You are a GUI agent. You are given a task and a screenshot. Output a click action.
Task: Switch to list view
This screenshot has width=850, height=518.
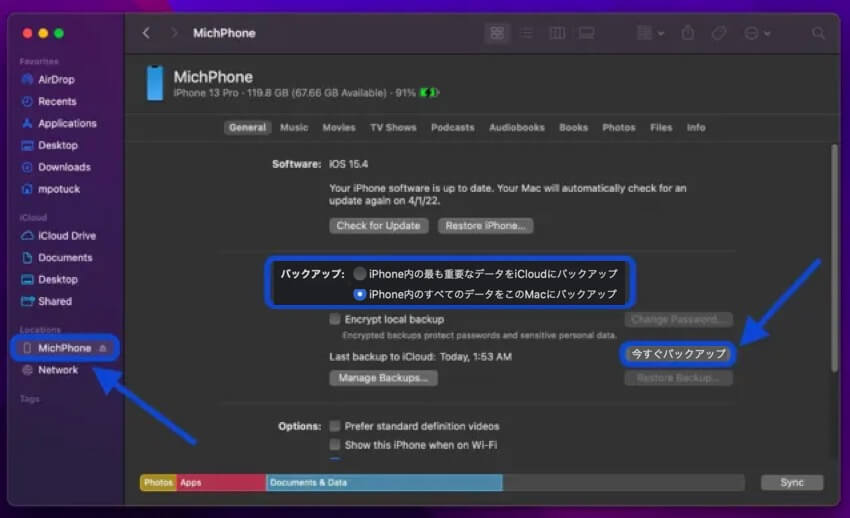(x=526, y=33)
